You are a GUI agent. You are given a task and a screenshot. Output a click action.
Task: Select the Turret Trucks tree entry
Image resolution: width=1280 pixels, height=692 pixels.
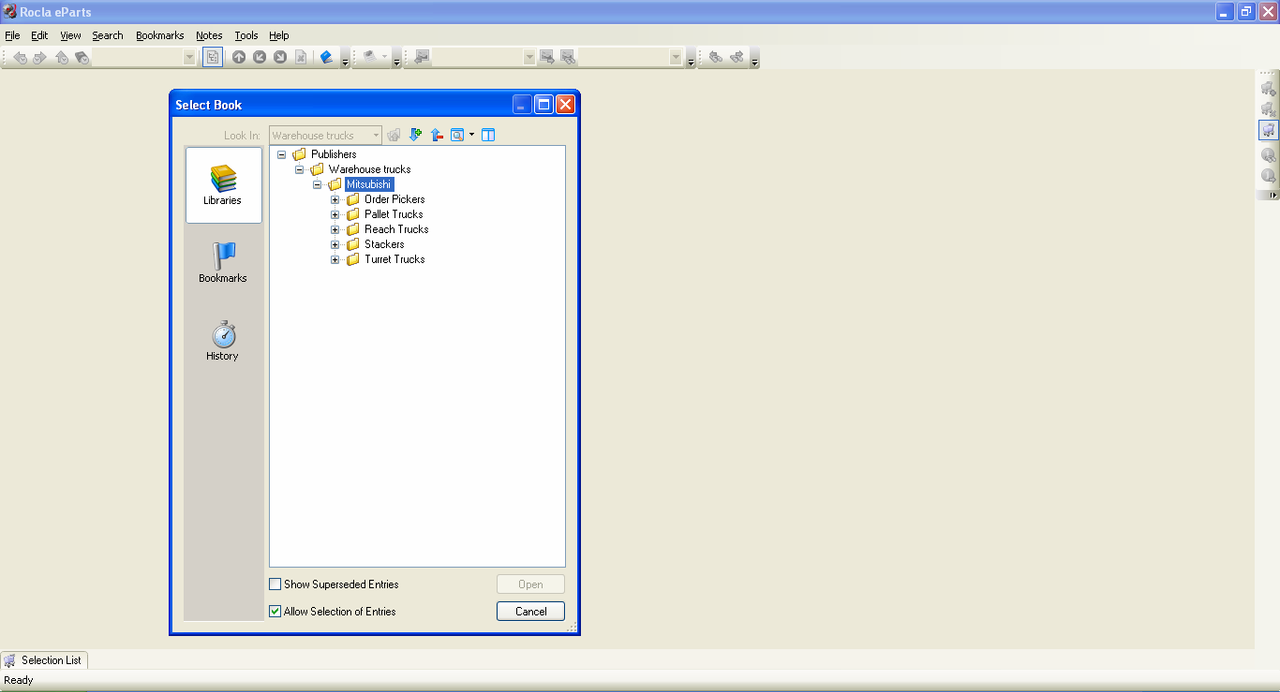point(394,259)
